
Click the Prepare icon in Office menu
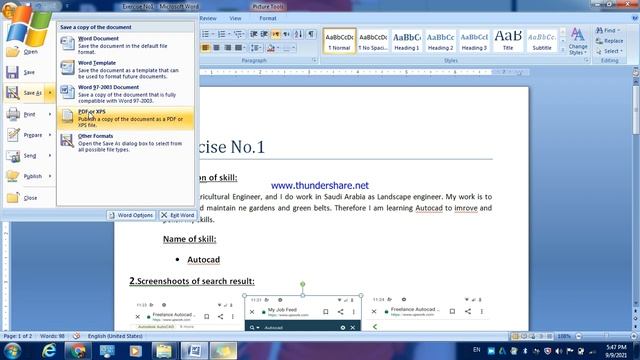[13, 135]
